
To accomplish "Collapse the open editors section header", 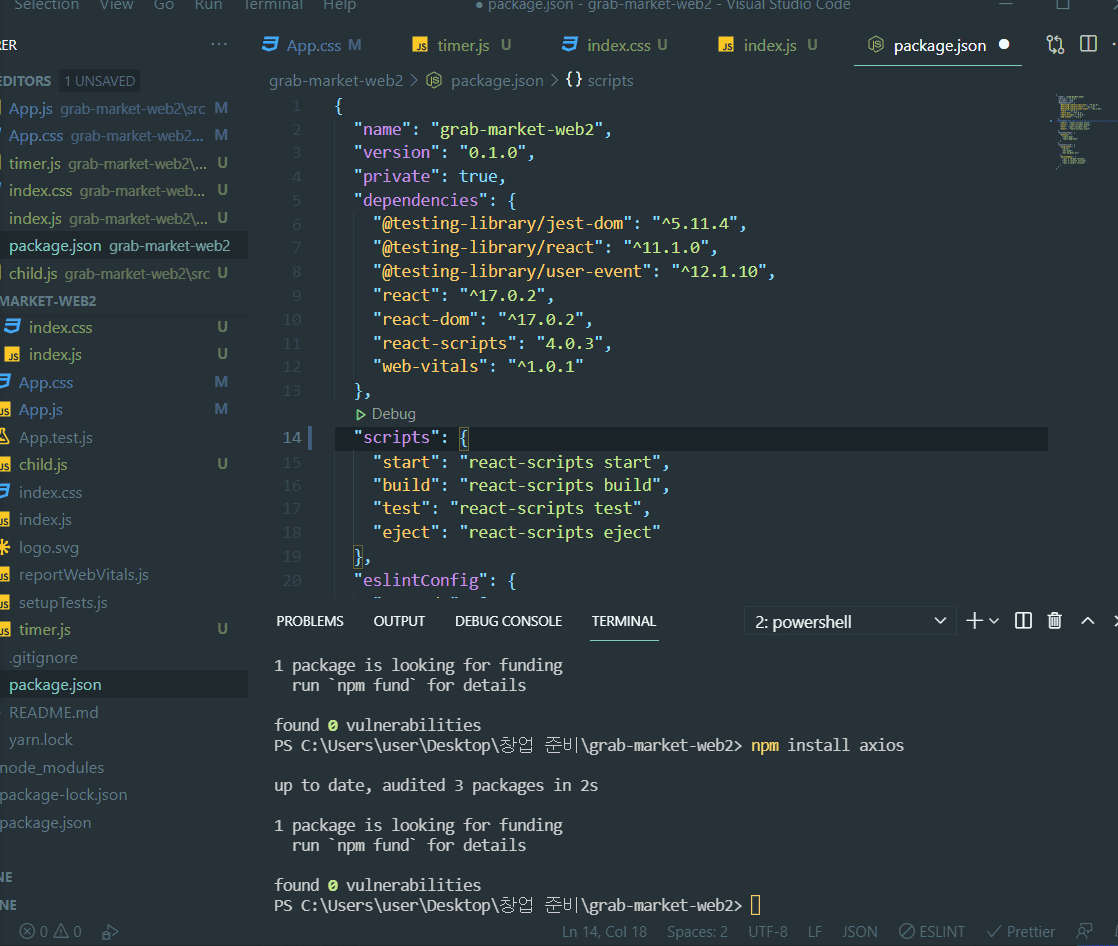I will (26, 81).
